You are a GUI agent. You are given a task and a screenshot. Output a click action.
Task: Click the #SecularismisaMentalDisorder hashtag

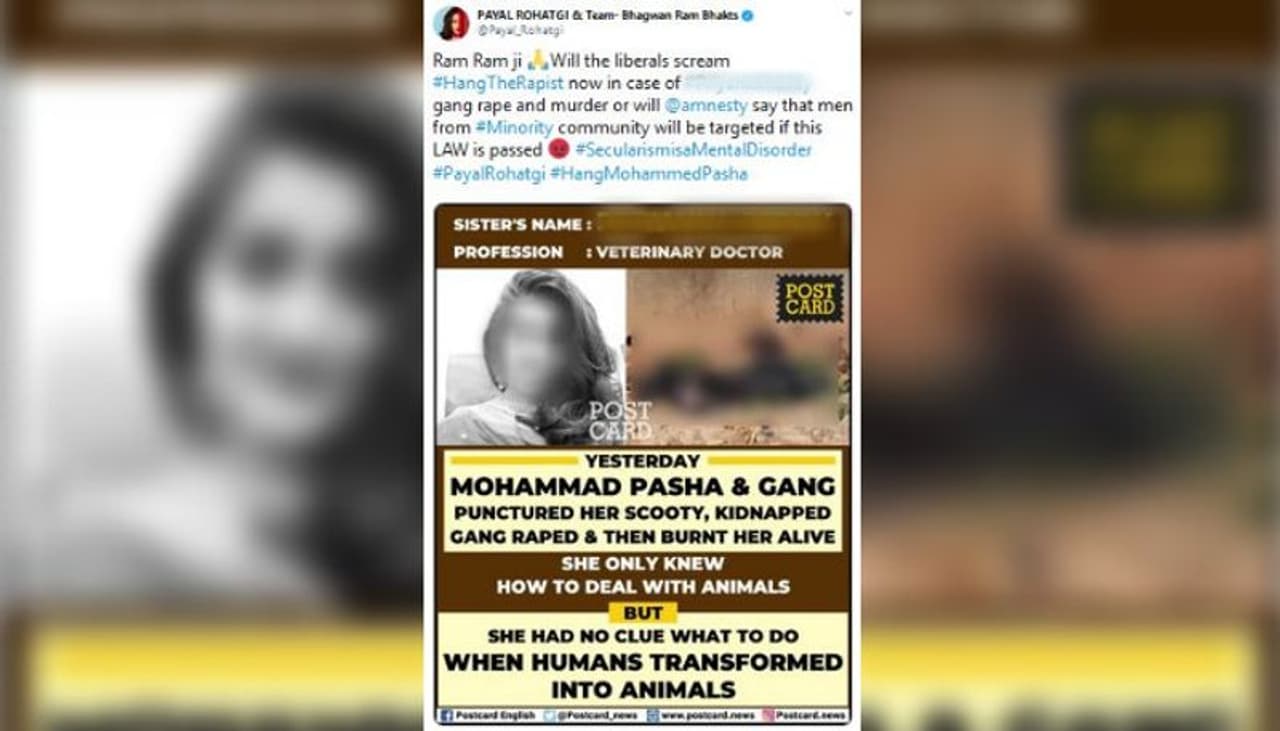(693, 150)
